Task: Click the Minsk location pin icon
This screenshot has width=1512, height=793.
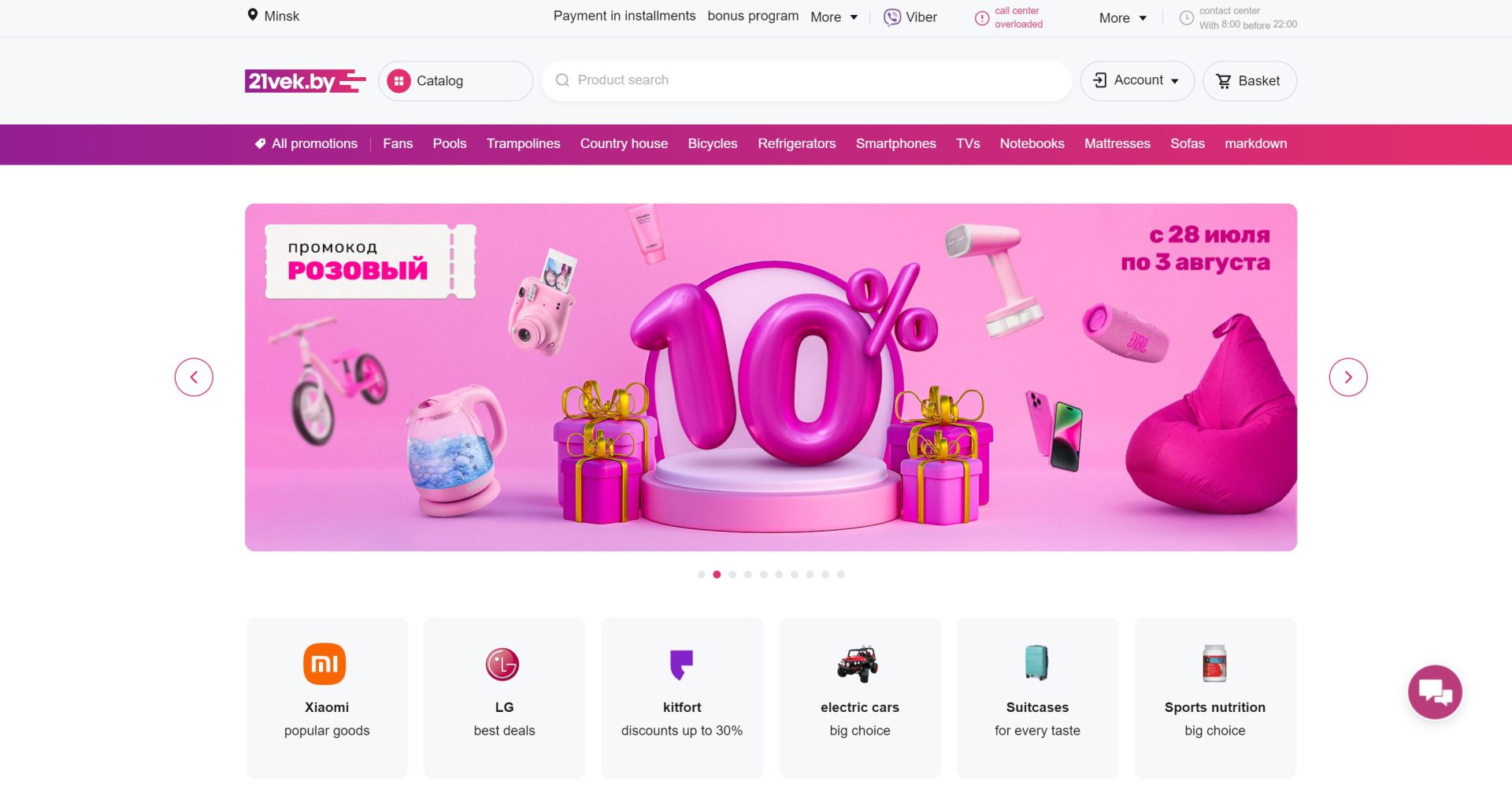Action: pos(253,15)
